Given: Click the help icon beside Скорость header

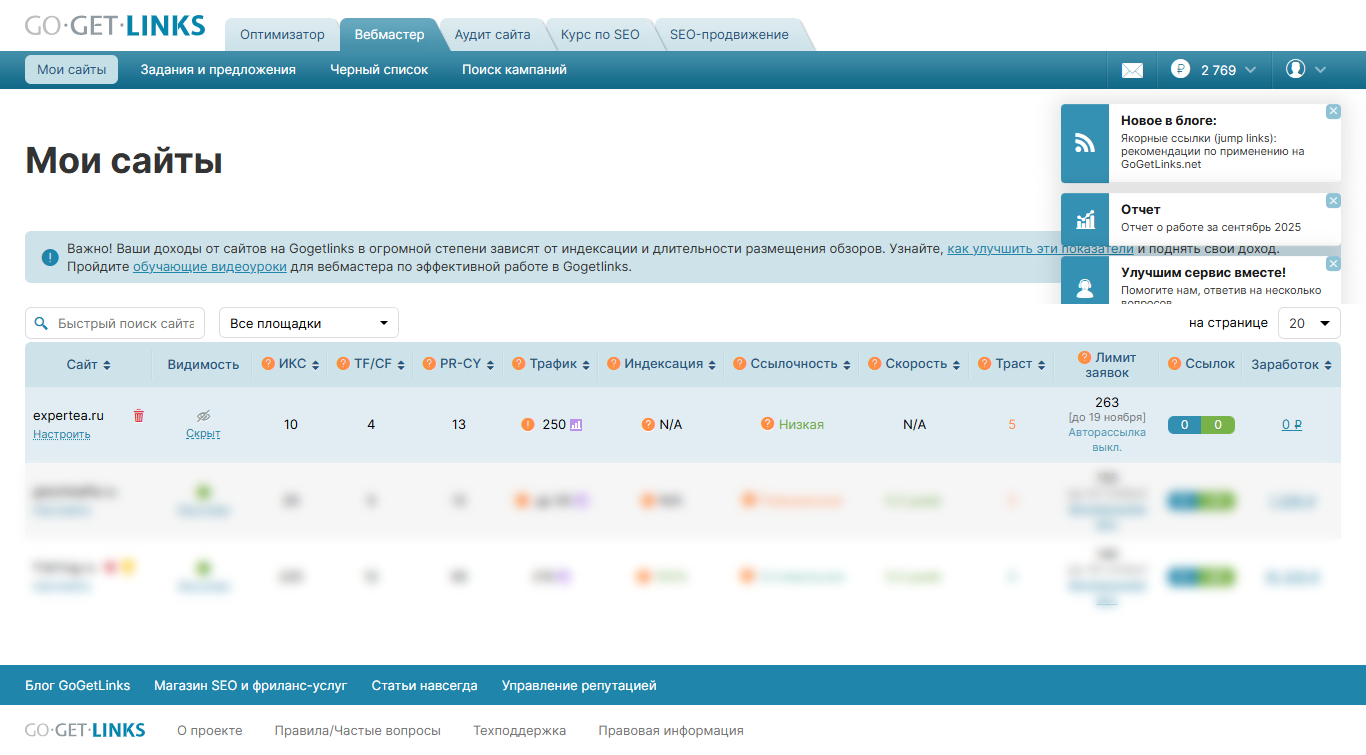Looking at the screenshot, I should [876, 364].
